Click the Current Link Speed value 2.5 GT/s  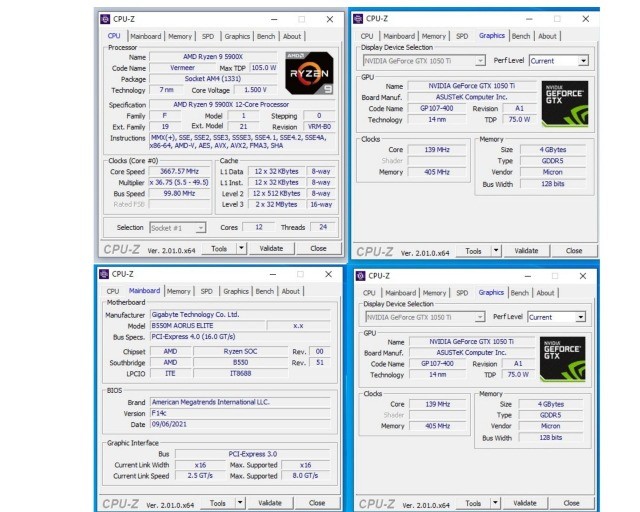(x=200, y=476)
